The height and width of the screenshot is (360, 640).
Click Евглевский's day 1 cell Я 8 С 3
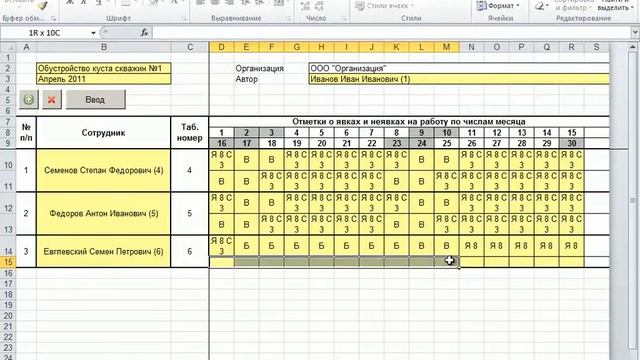[x=222, y=246]
